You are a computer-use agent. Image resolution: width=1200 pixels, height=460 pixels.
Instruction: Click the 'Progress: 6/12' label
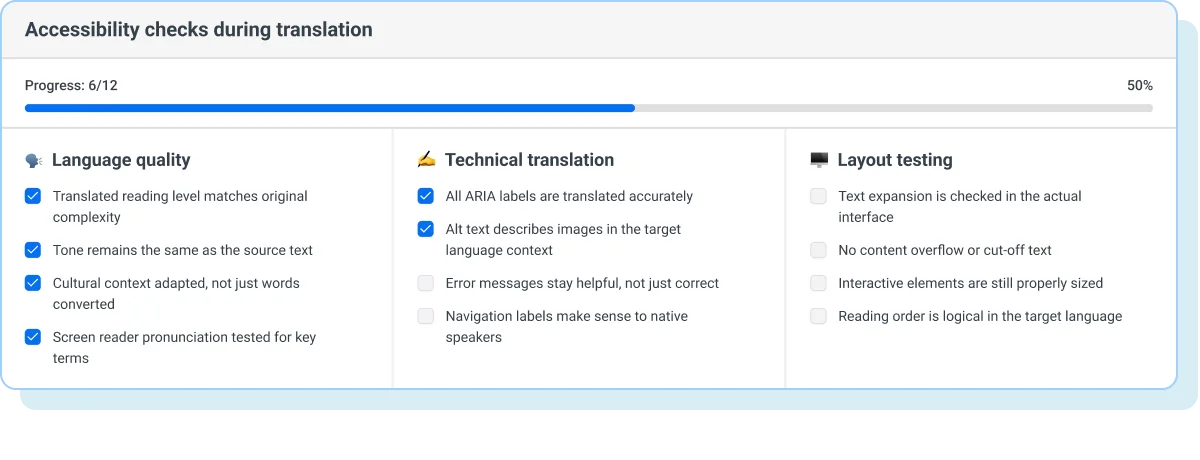click(x=71, y=86)
